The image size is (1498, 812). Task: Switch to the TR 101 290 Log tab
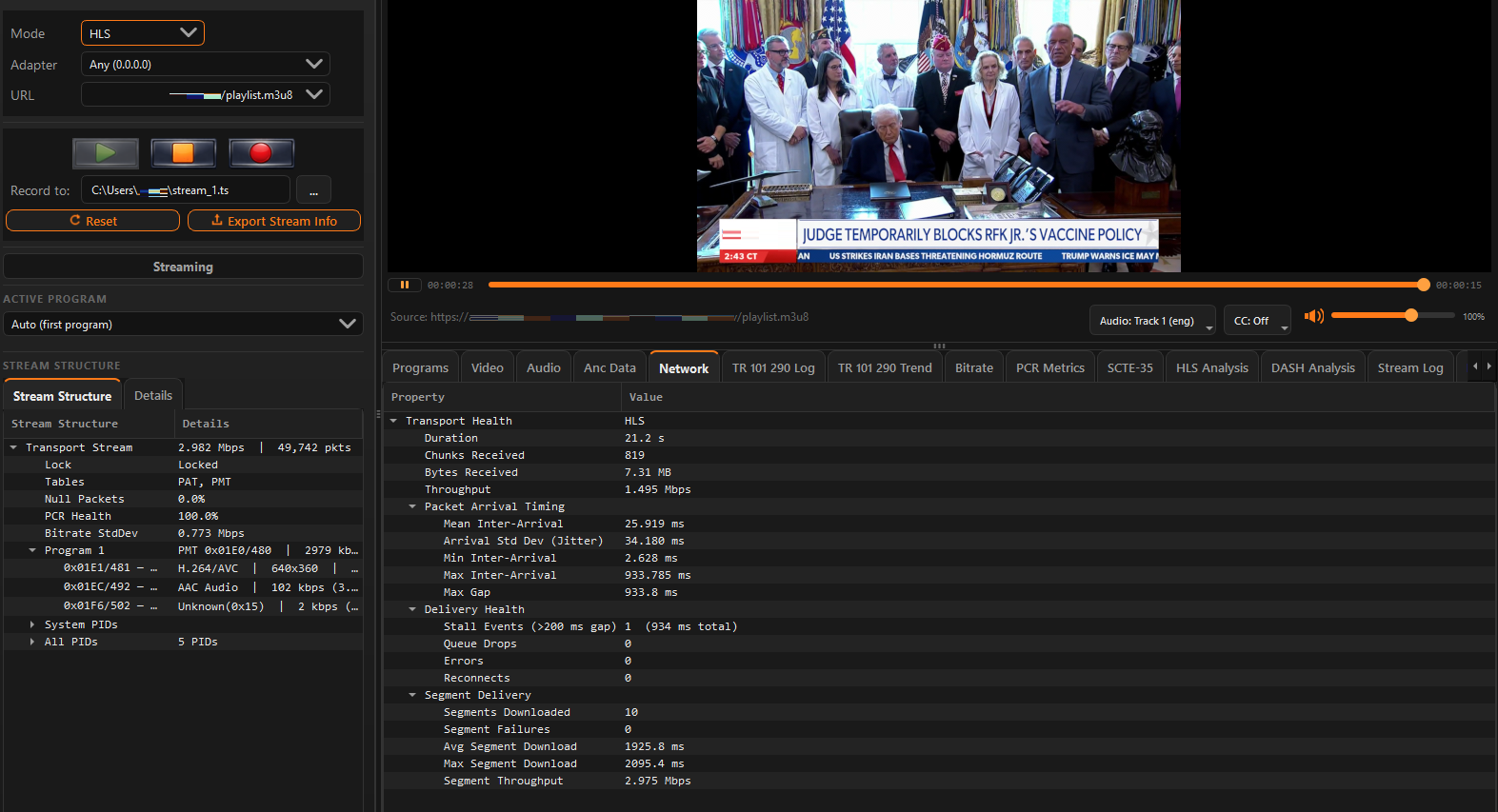coord(772,368)
